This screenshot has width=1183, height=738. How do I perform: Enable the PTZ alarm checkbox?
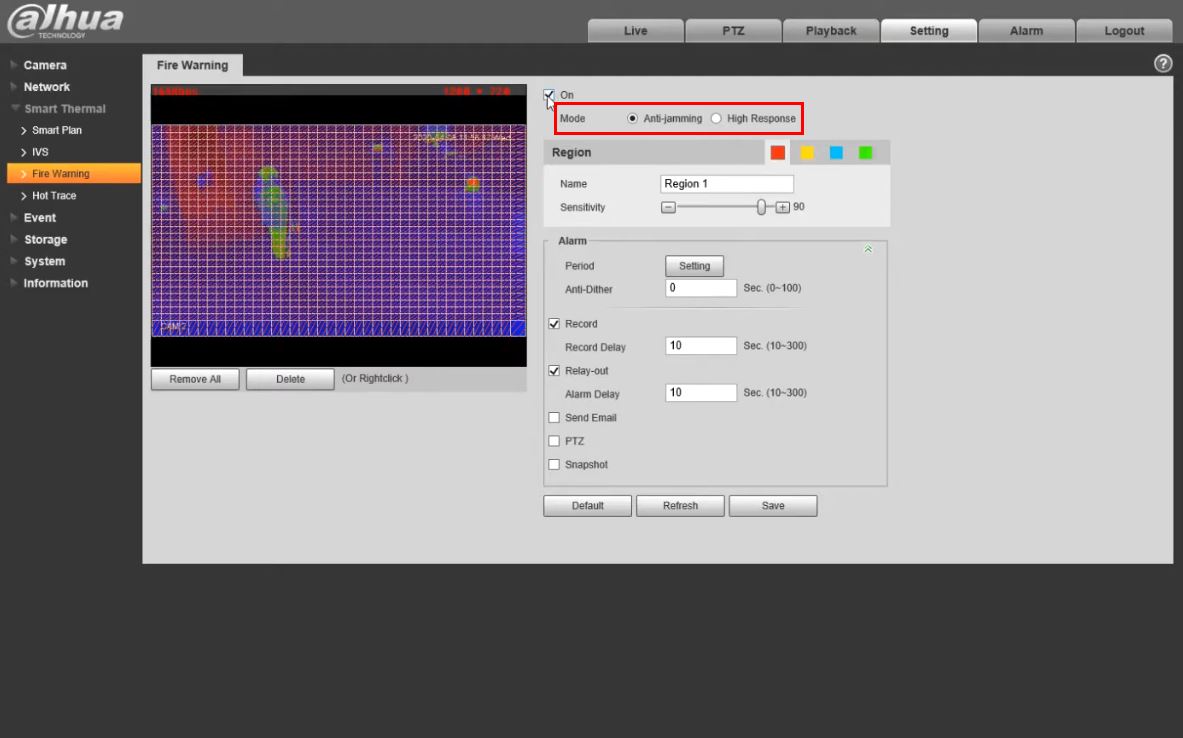[554, 441]
